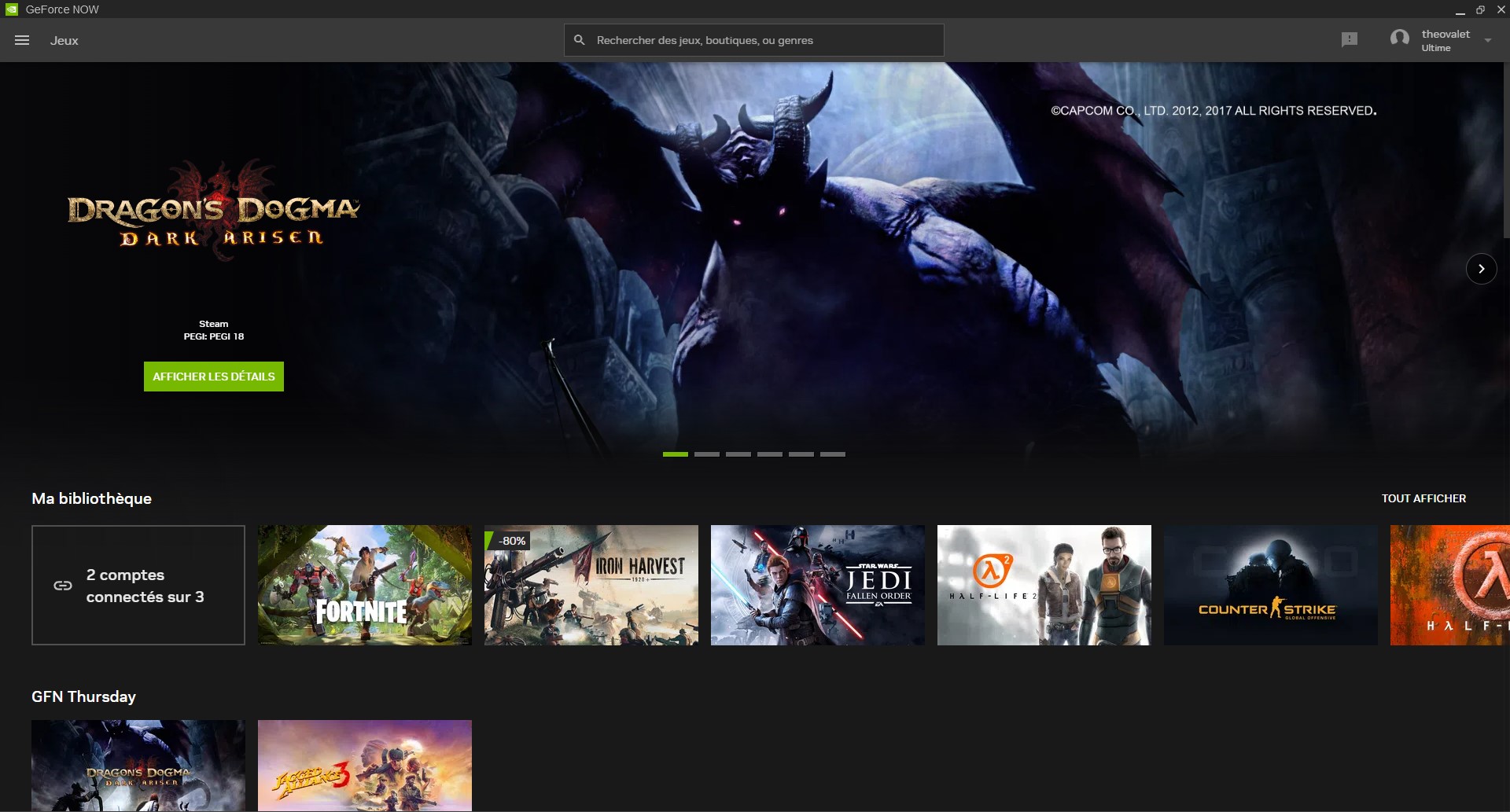Viewport: 1510px width, 812px height.
Task: Click the Afficher les détails button
Action: 214,377
